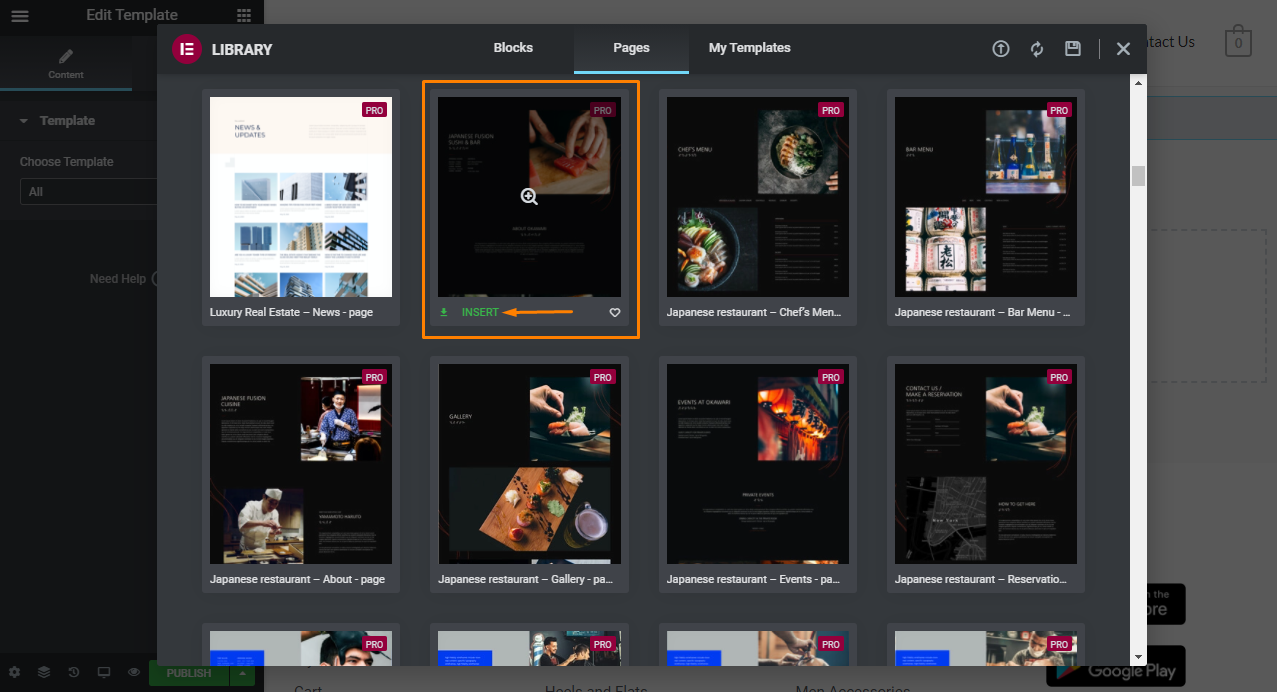Screen dimensions: 1277x692
Task: Open the Elementor hamburger menu
Action: point(20,16)
